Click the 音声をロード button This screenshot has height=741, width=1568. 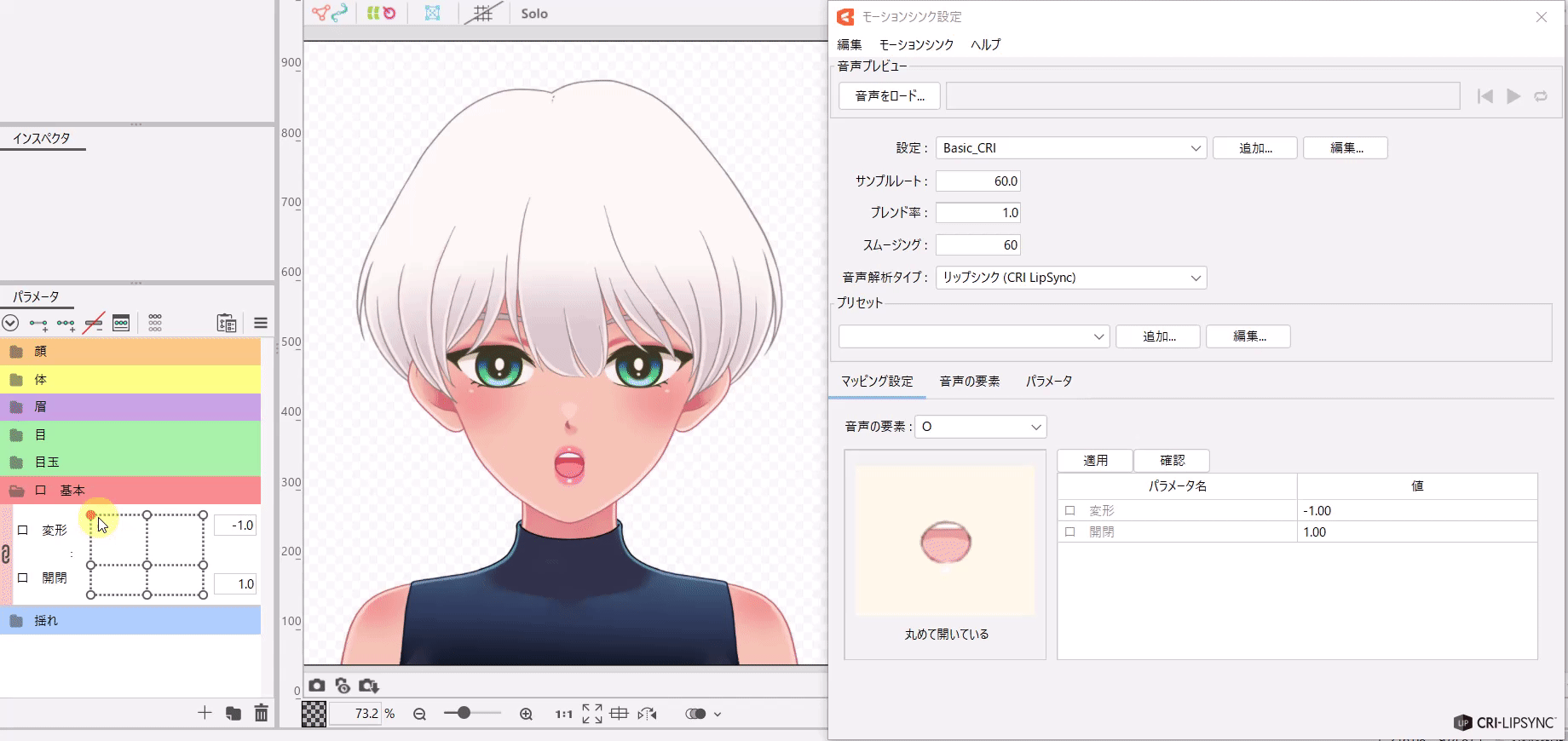pos(890,96)
